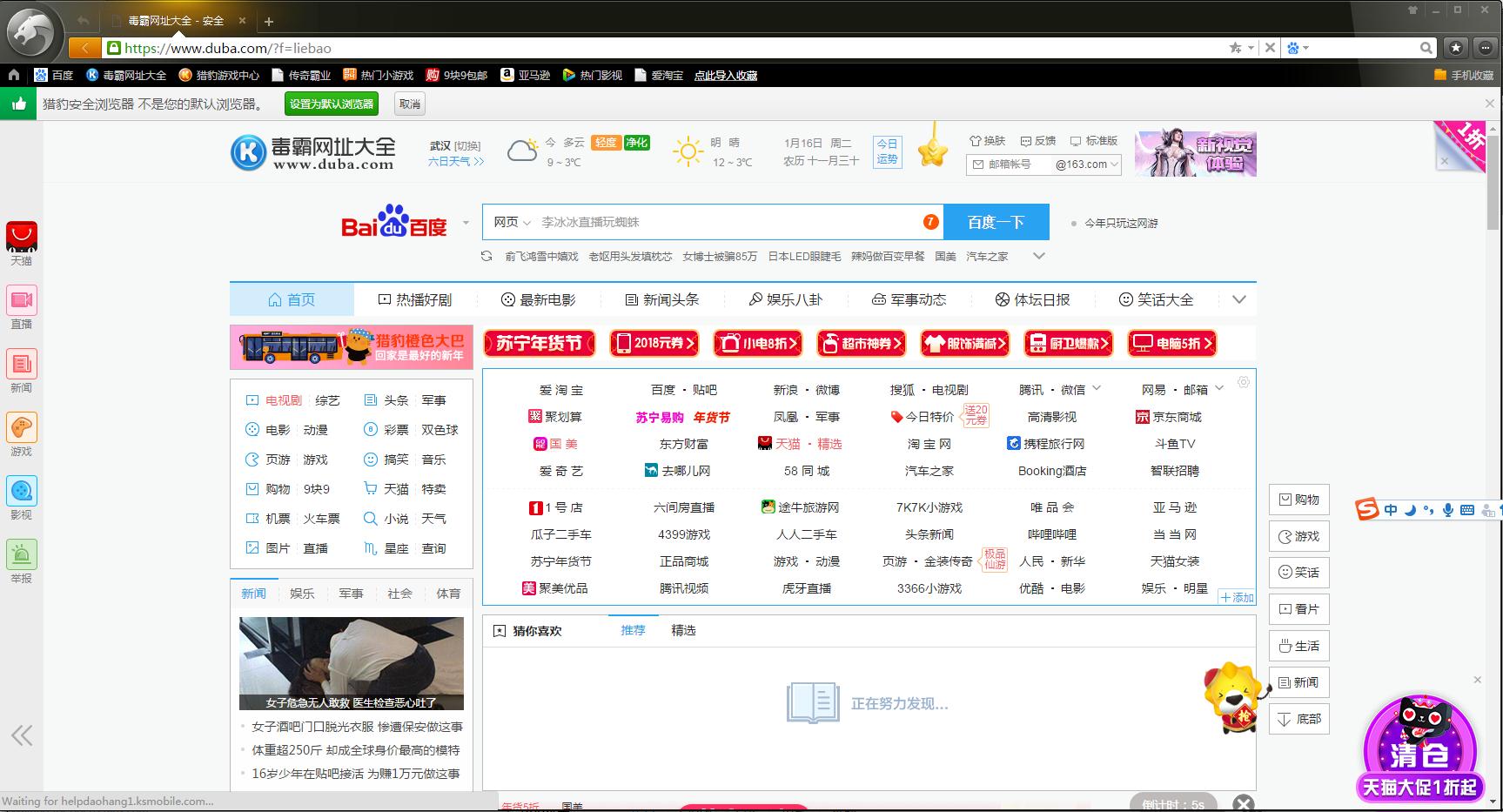Switch to the 娱乐 news tab
Screen dimensions: 1503x812
point(302,594)
